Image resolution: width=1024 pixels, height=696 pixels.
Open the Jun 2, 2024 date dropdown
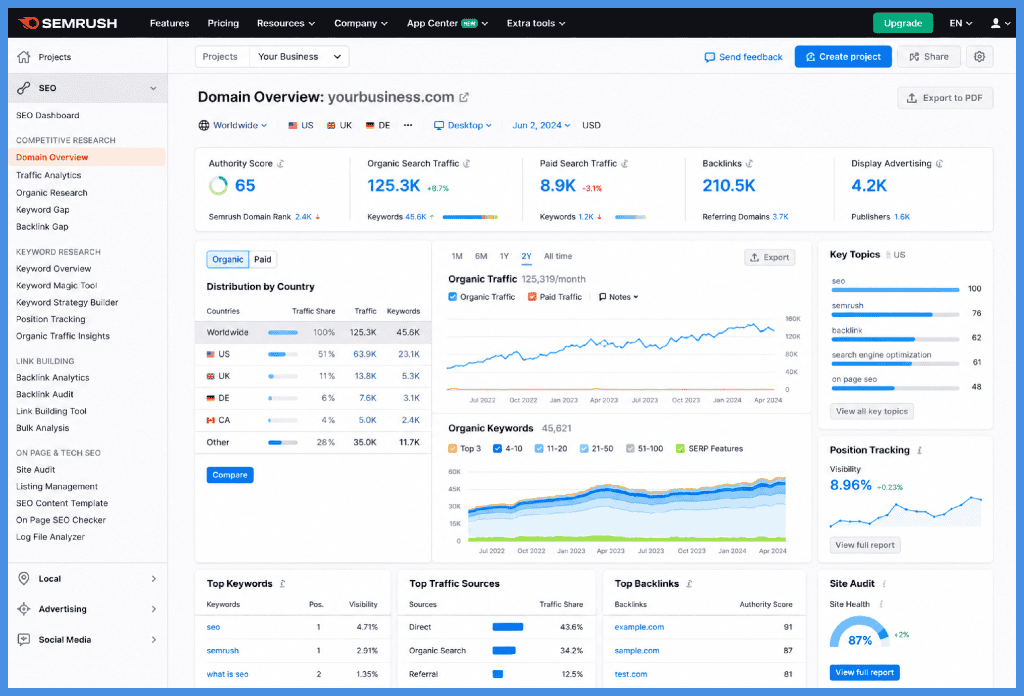point(541,125)
